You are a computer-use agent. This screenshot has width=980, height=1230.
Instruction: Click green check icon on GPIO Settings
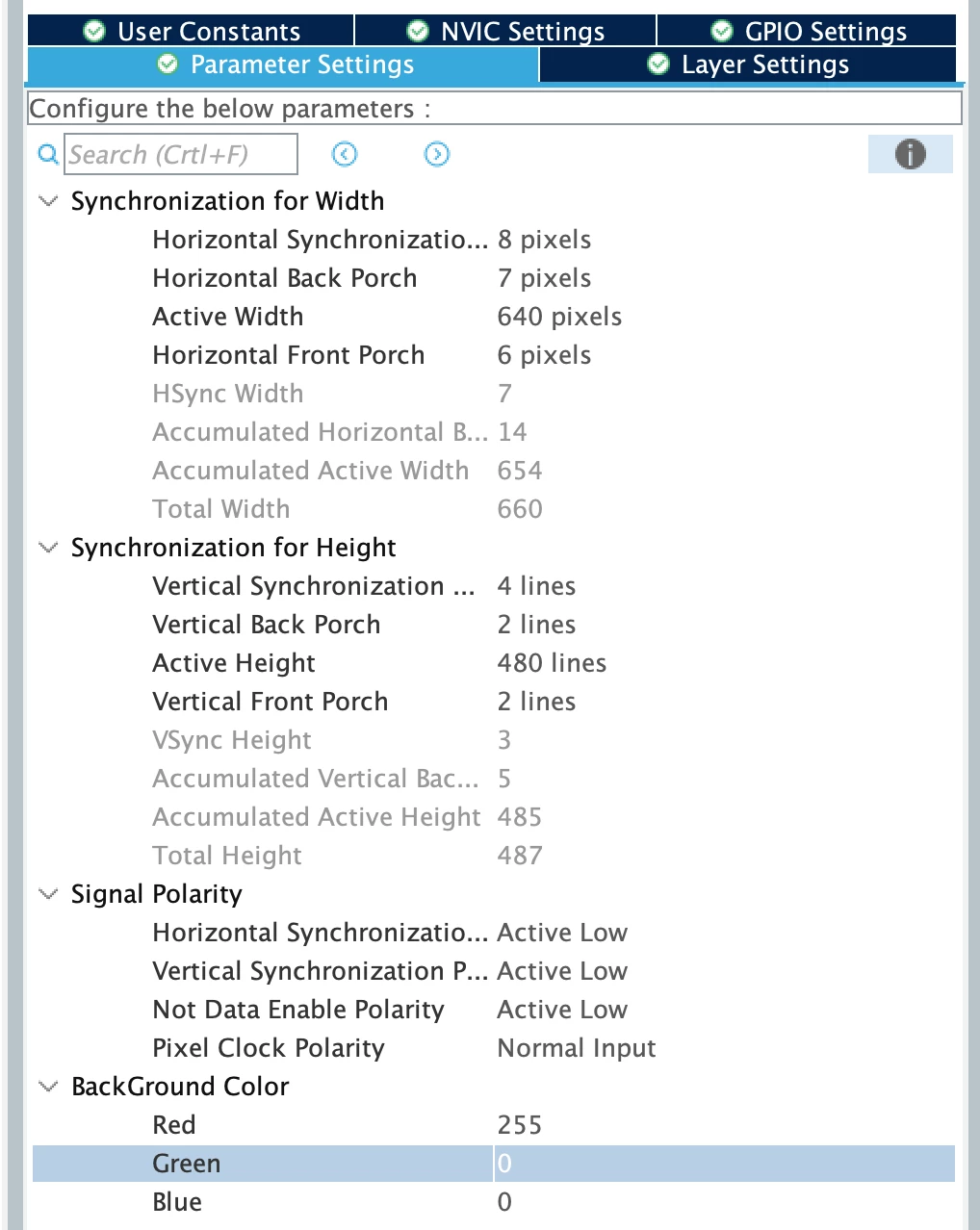722,32
